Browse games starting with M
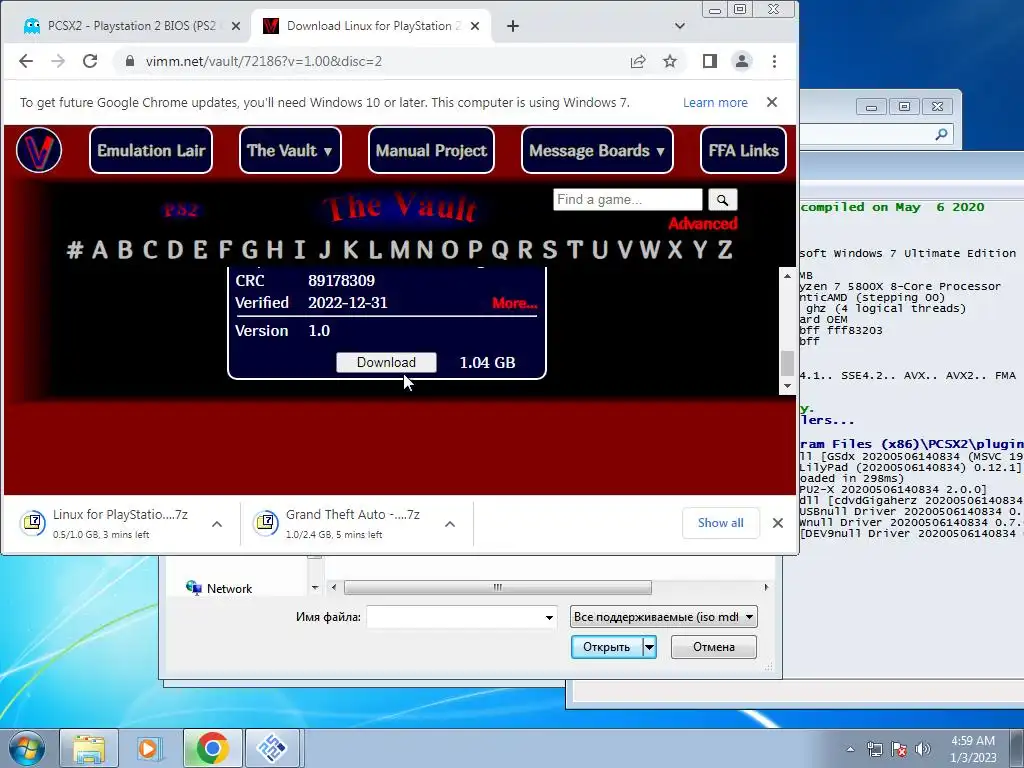Screen dimensions: 1024x768 click(399, 249)
